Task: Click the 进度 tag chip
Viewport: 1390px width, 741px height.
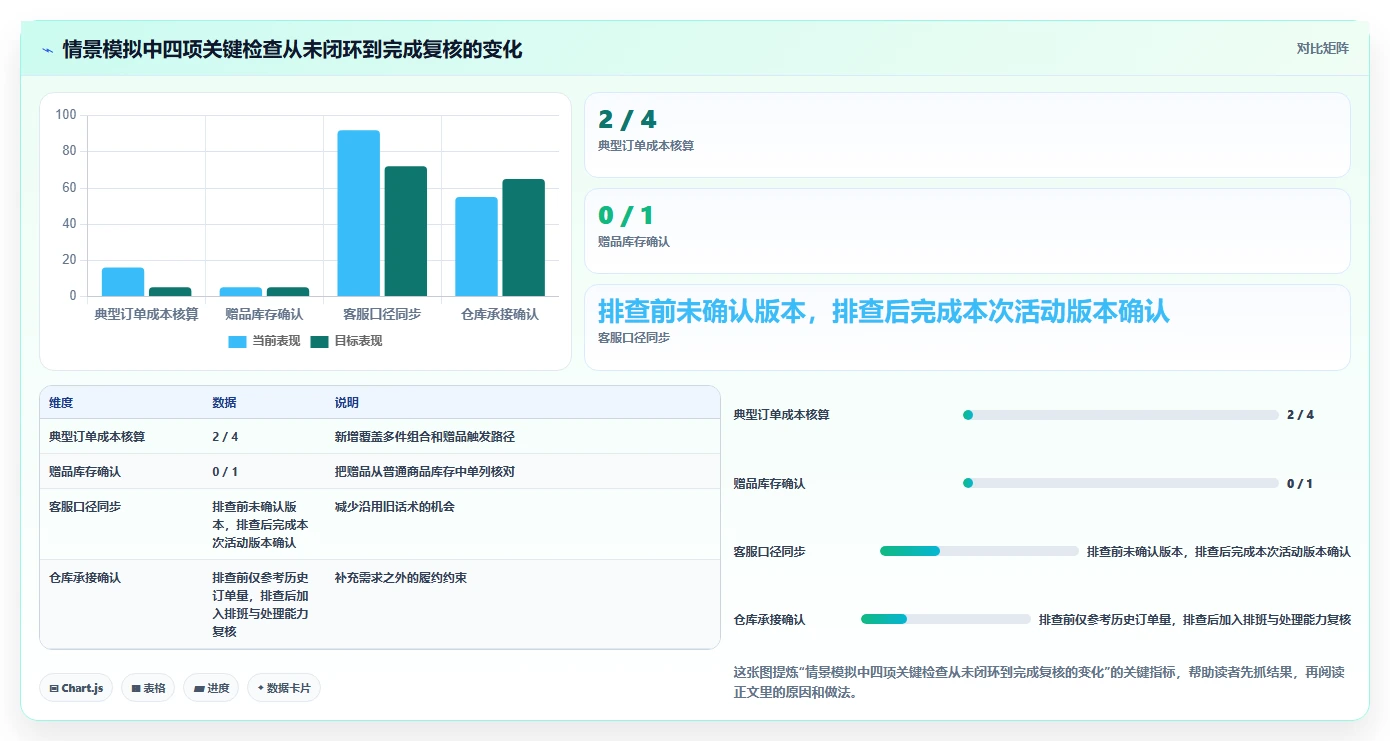Action: [211, 688]
